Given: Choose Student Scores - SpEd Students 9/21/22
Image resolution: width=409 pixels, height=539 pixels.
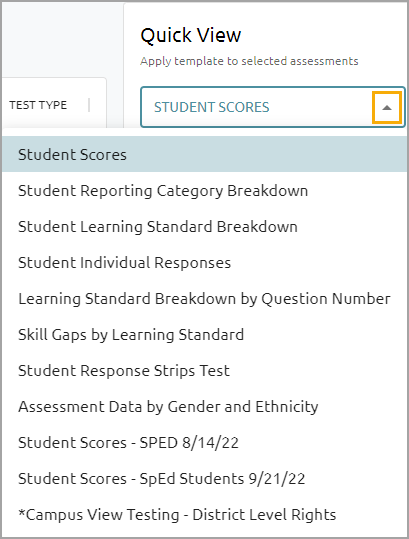Looking at the screenshot, I should coord(204,478).
